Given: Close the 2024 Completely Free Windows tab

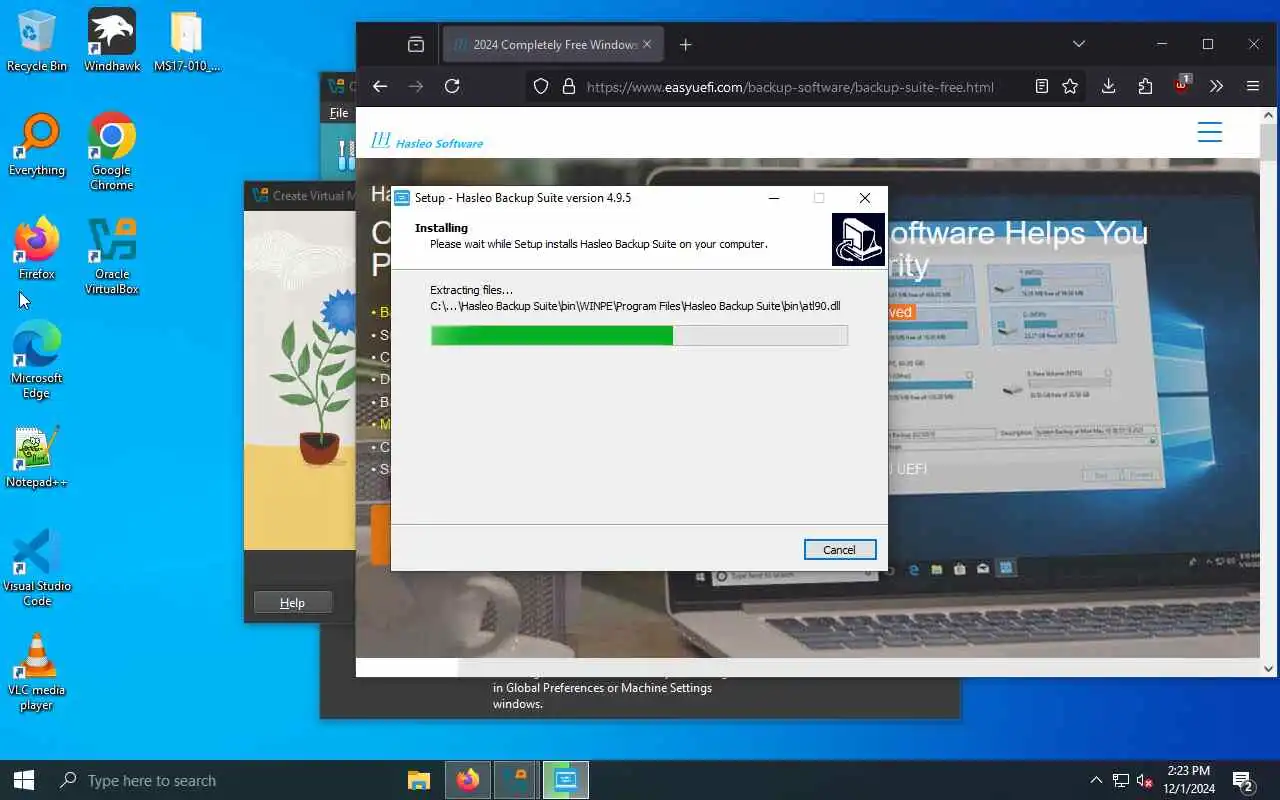Looking at the screenshot, I should (647, 45).
